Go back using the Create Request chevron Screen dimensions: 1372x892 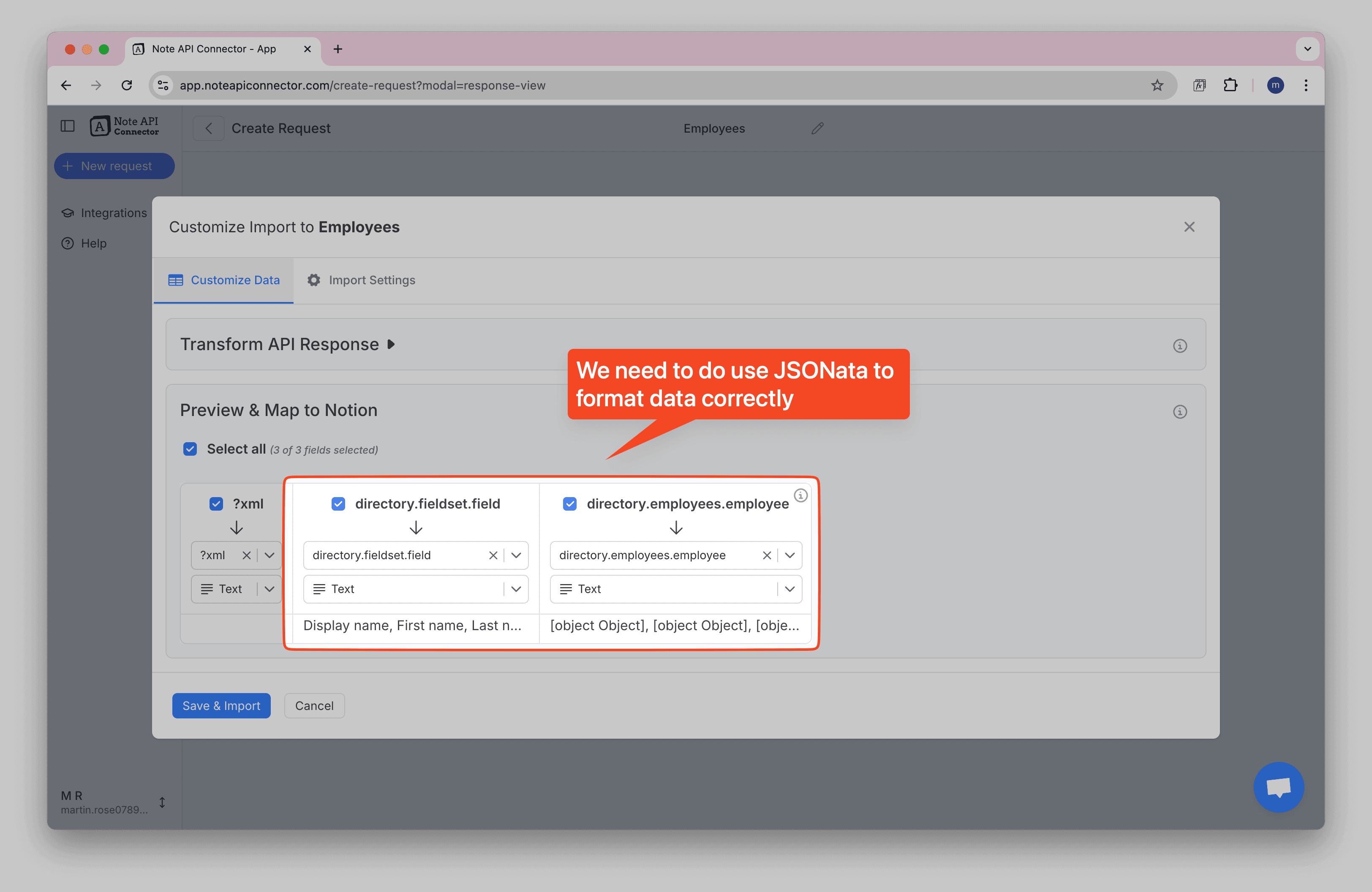[x=209, y=128]
